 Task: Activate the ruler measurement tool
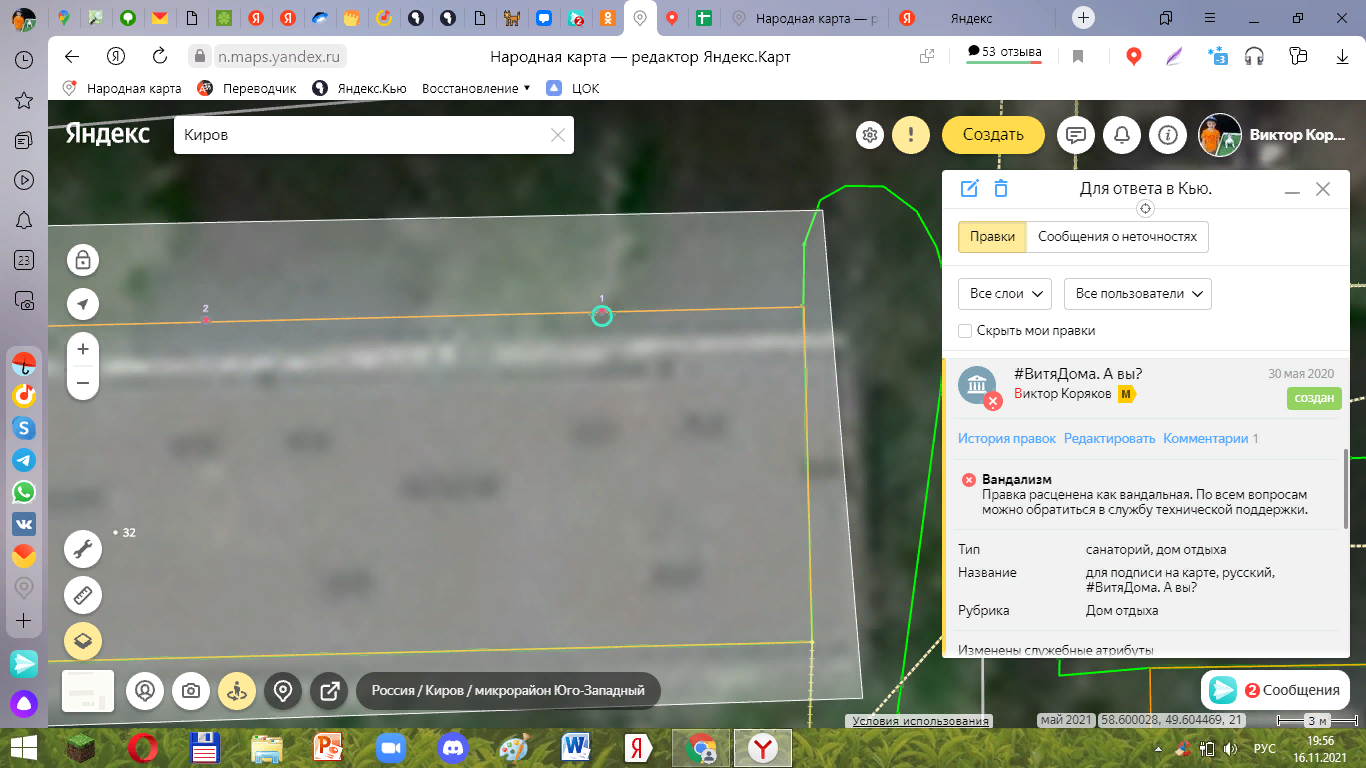click(x=83, y=595)
